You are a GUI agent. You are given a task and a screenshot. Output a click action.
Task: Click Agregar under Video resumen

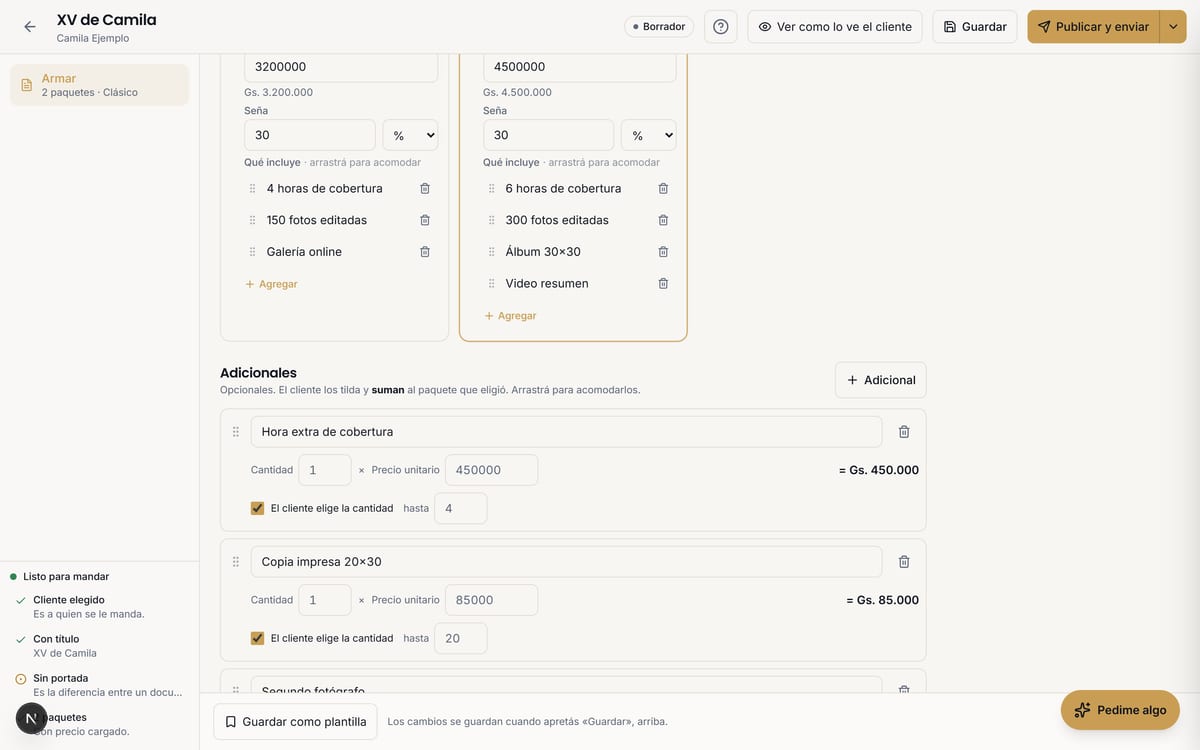click(510, 316)
